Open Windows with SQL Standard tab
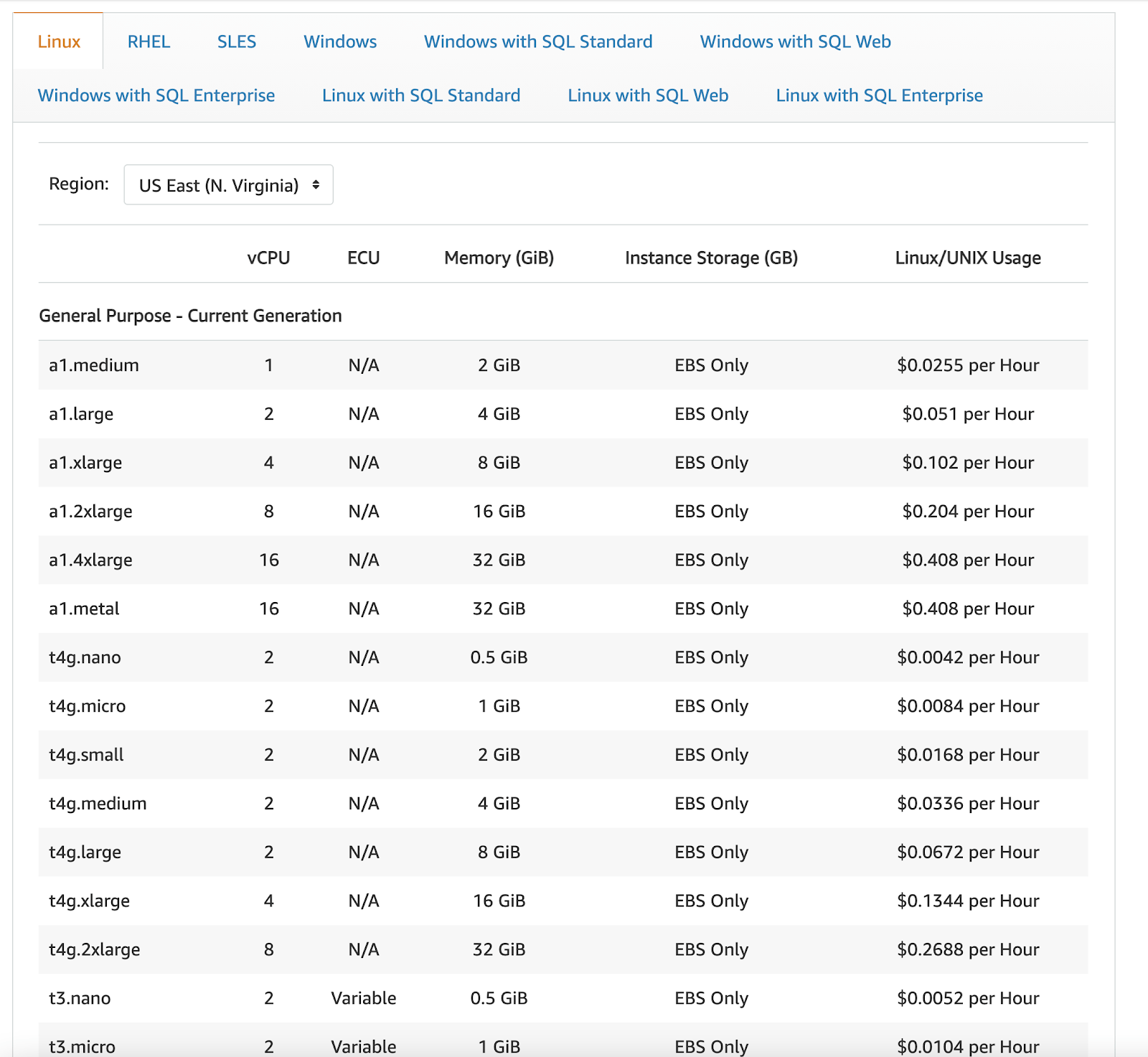The width and height of the screenshot is (1148, 1057). 538,42
